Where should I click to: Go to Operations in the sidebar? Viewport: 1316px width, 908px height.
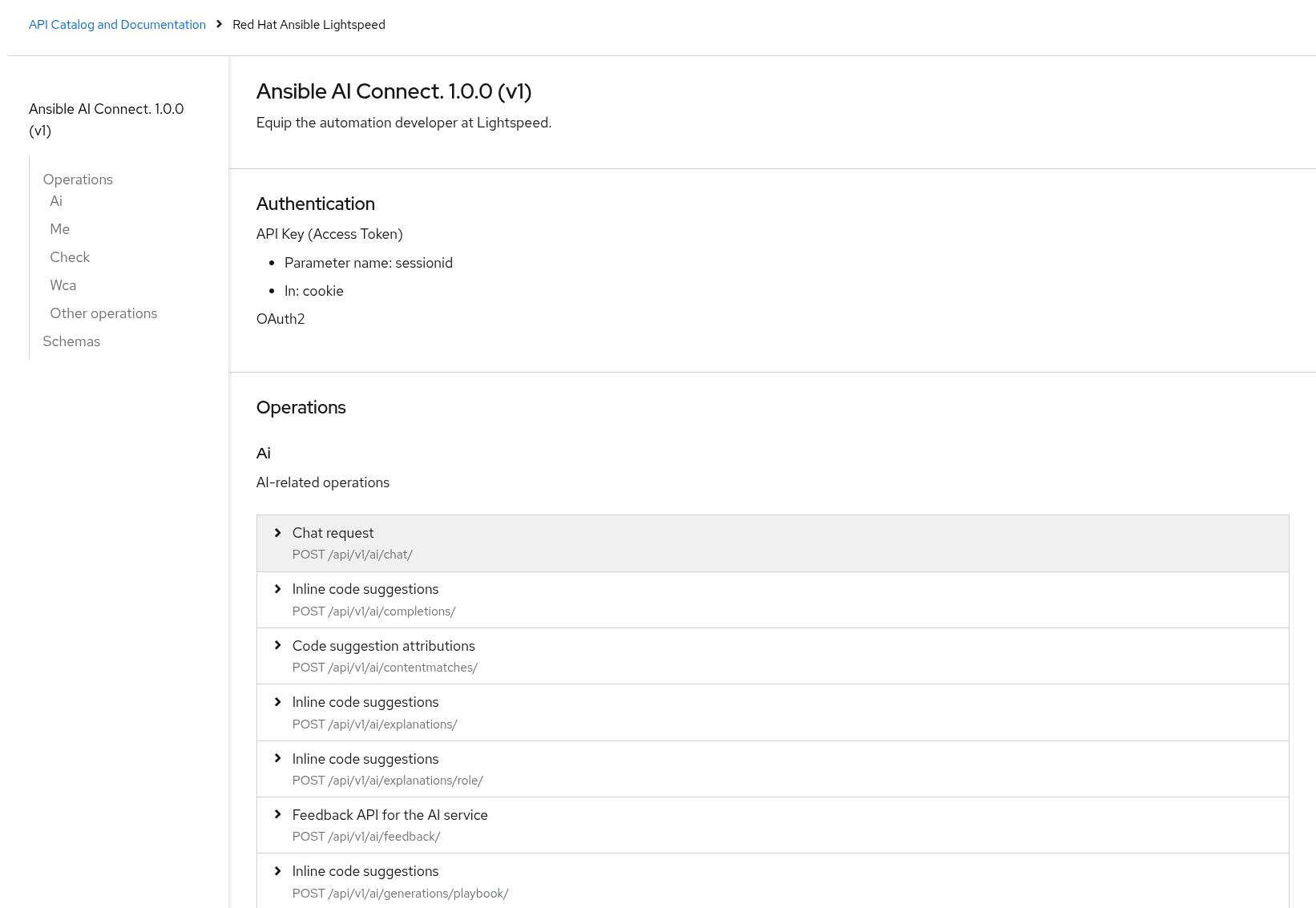tap(78, 180)
